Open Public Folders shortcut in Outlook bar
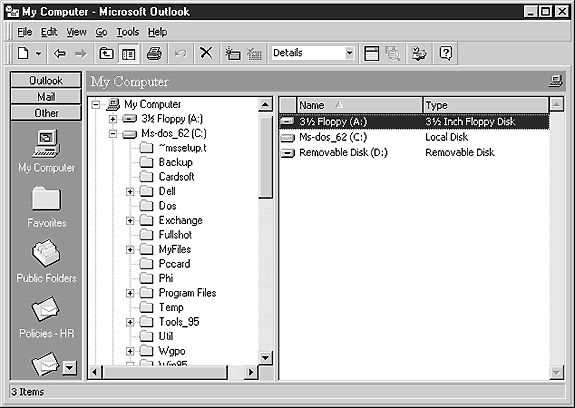Image resolution: width=575 pixels, height=408 pixels. click(x=46, y=261)
